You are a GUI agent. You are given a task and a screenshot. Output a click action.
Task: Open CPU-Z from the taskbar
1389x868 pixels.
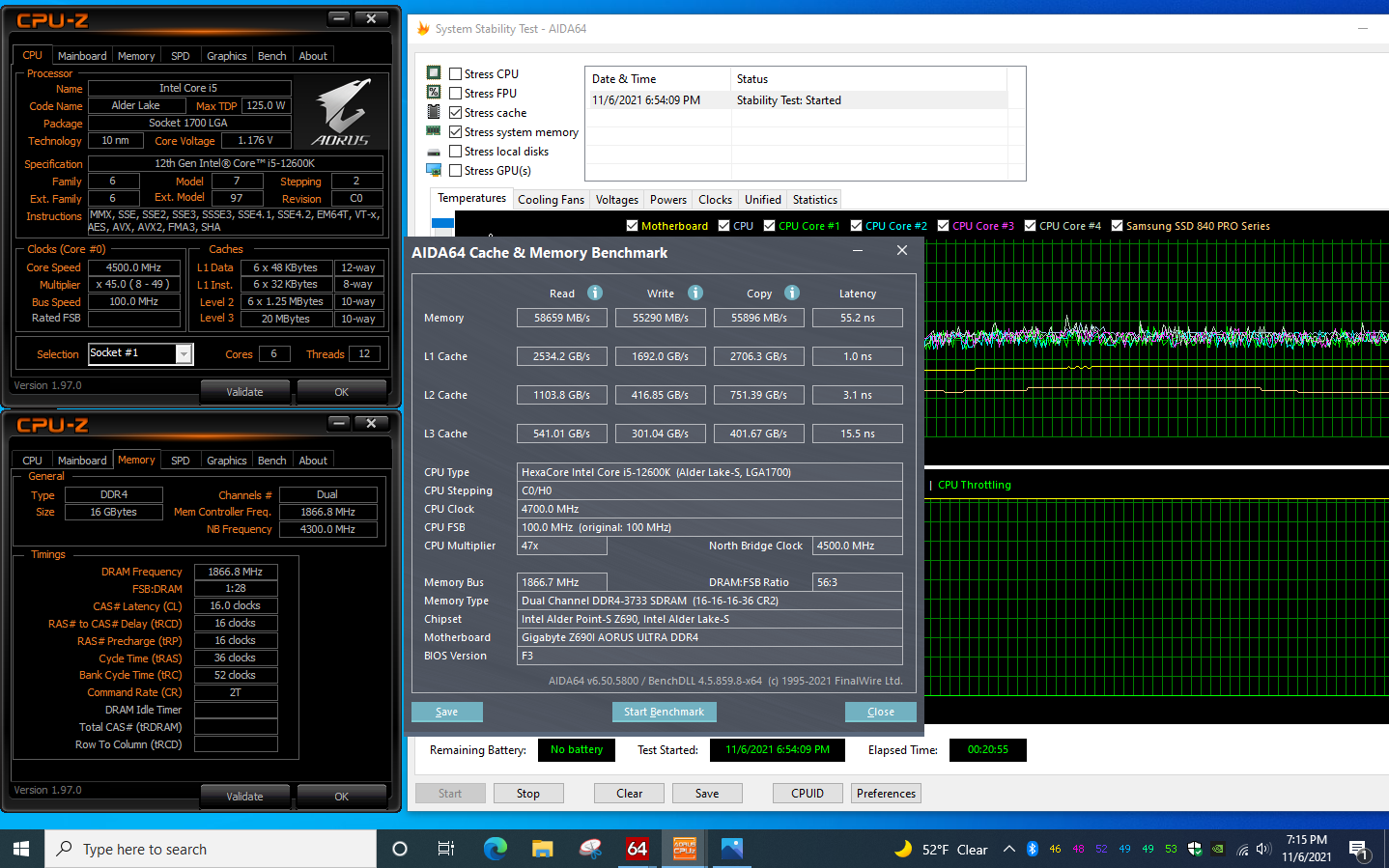point(685,849)
